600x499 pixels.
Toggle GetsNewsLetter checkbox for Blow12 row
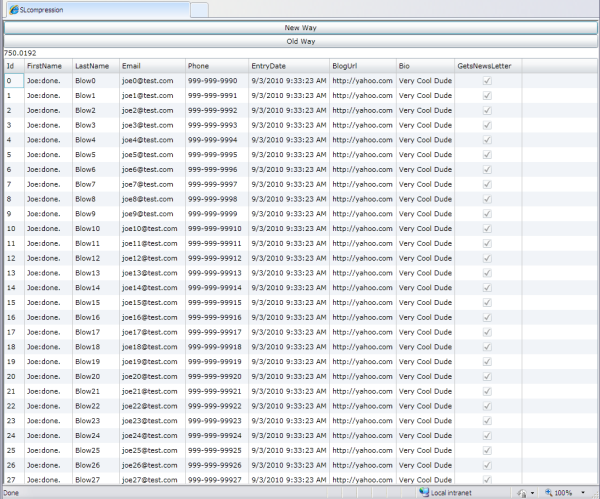[x=487, y=258]
